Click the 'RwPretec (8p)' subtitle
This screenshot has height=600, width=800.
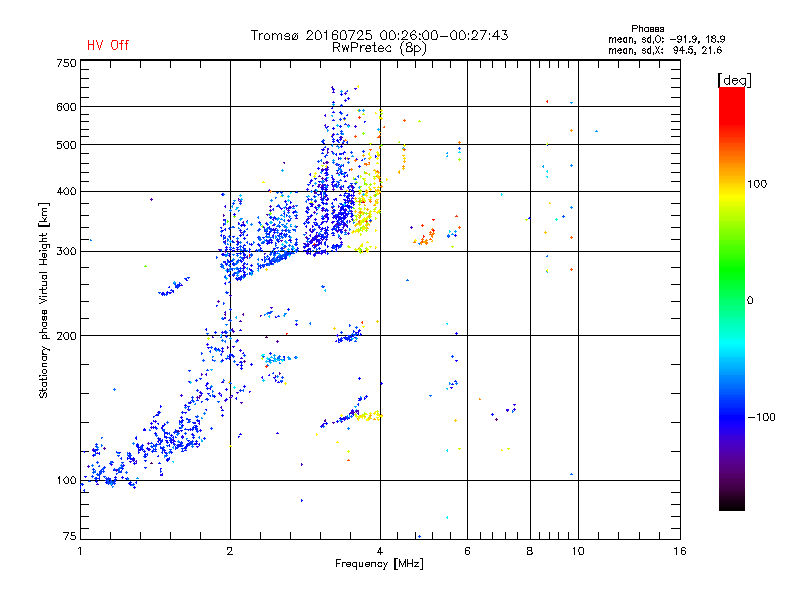(379, 48)
